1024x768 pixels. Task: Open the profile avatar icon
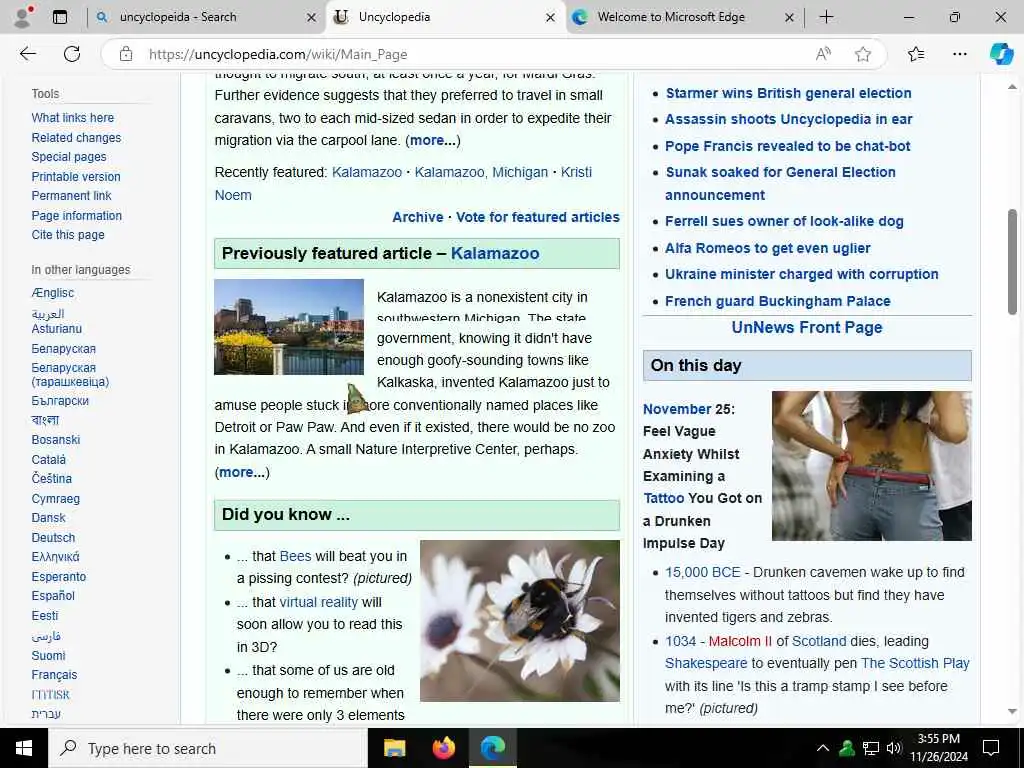pyautogui.click(x=22, y=17)
